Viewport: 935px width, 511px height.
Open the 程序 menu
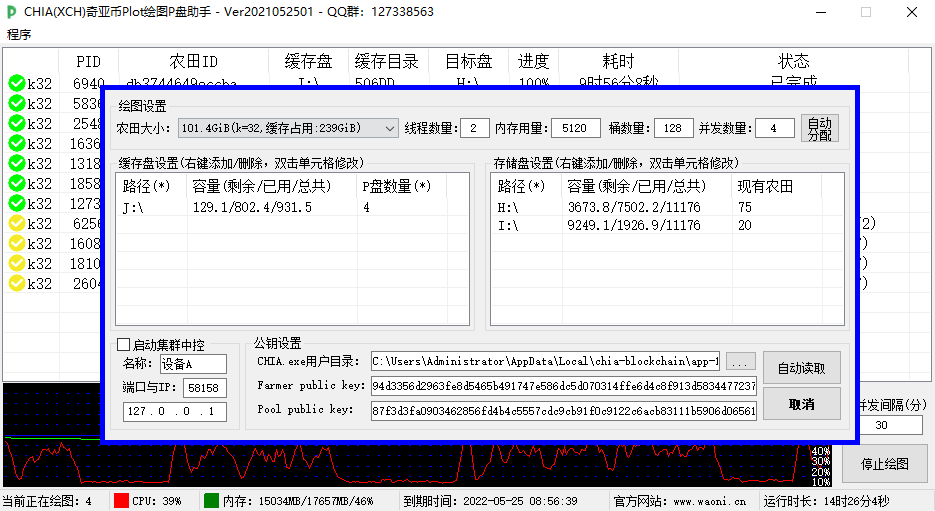click(19, 35)
